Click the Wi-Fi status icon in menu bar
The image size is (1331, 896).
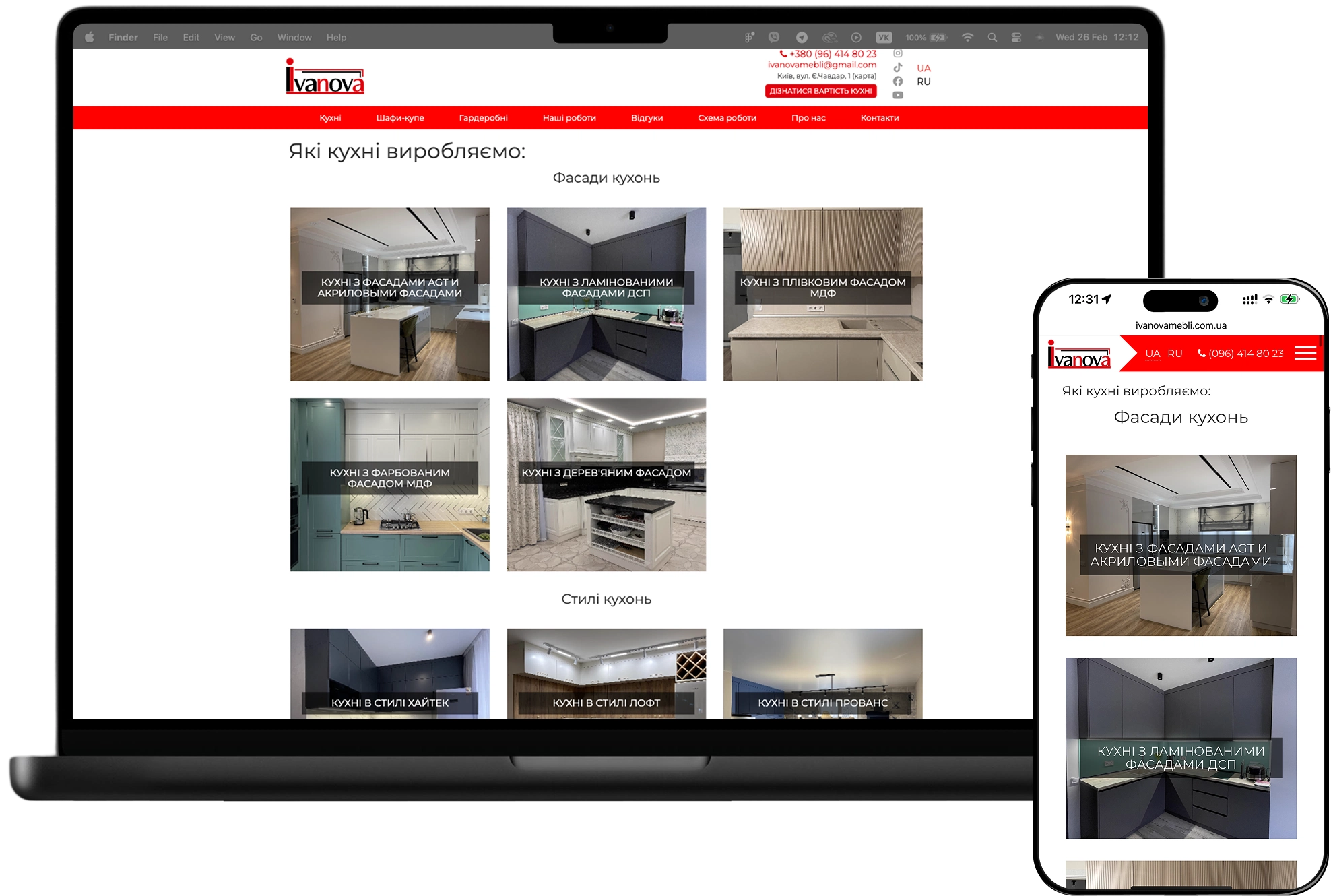tap(967, 38)
